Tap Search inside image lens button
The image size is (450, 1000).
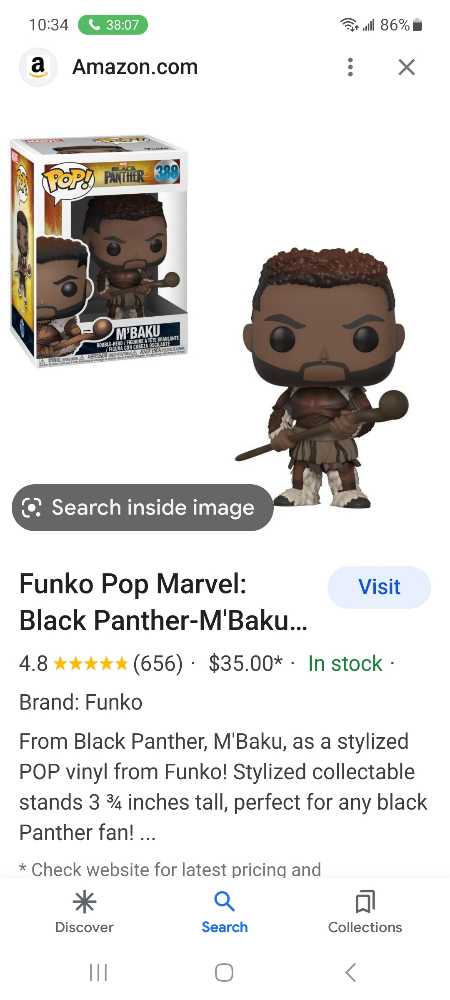[x=143, y=508]
